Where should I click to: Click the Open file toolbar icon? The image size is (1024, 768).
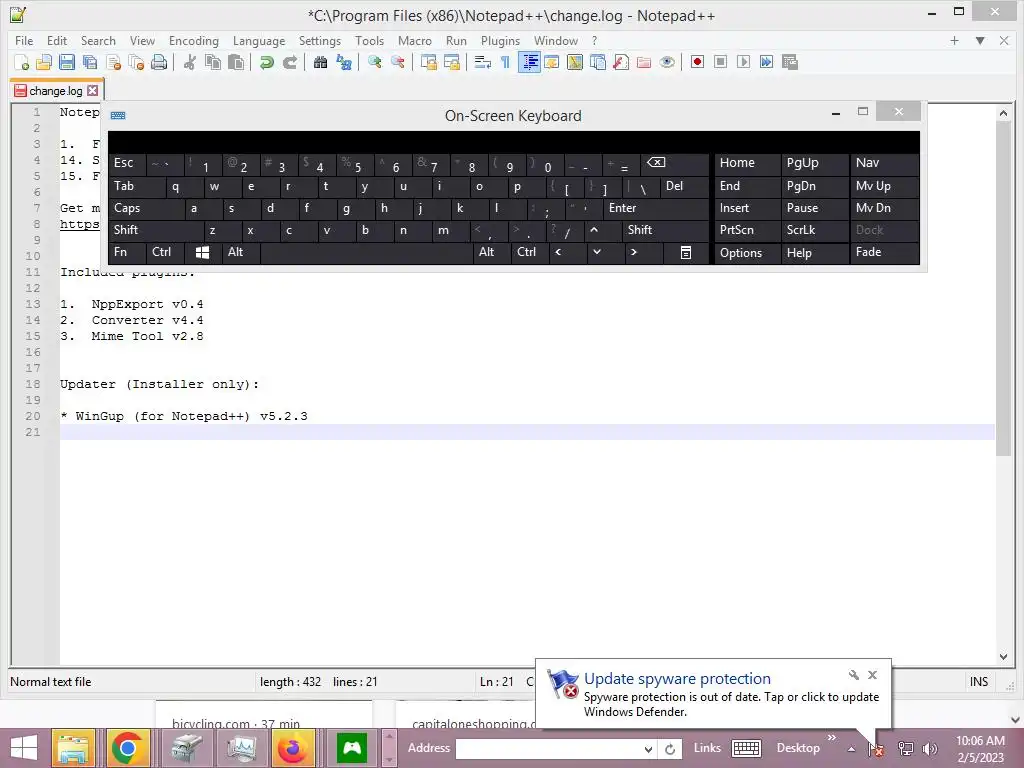point(44,62)
